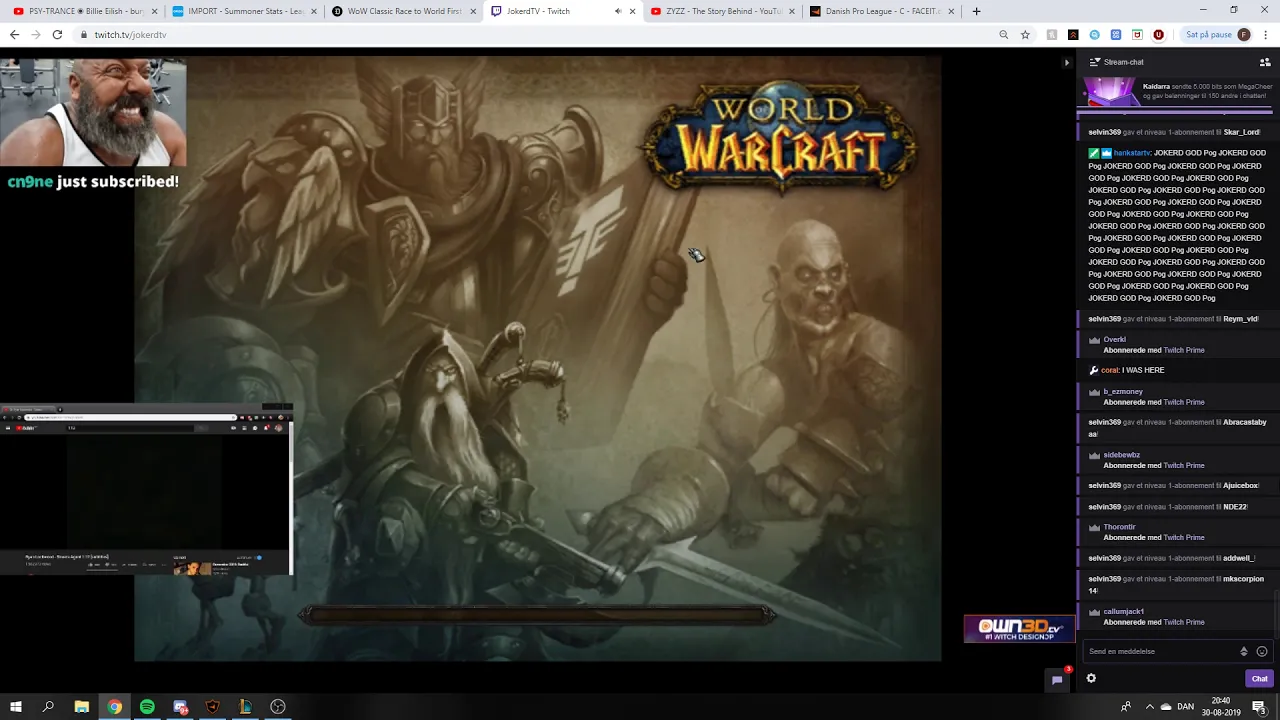Mute the JokerdTV tab audio icon
This screenshot has height=720, width=1280.
(x=617, y=11)
